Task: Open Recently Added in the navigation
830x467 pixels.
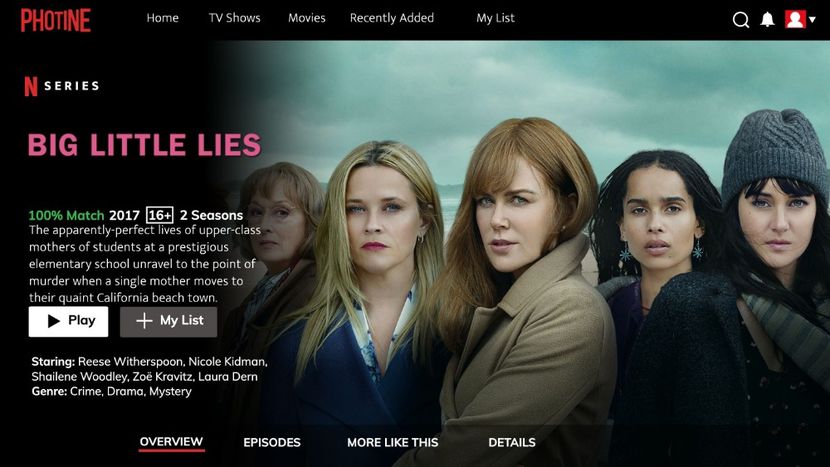Action: coord(392,18)
